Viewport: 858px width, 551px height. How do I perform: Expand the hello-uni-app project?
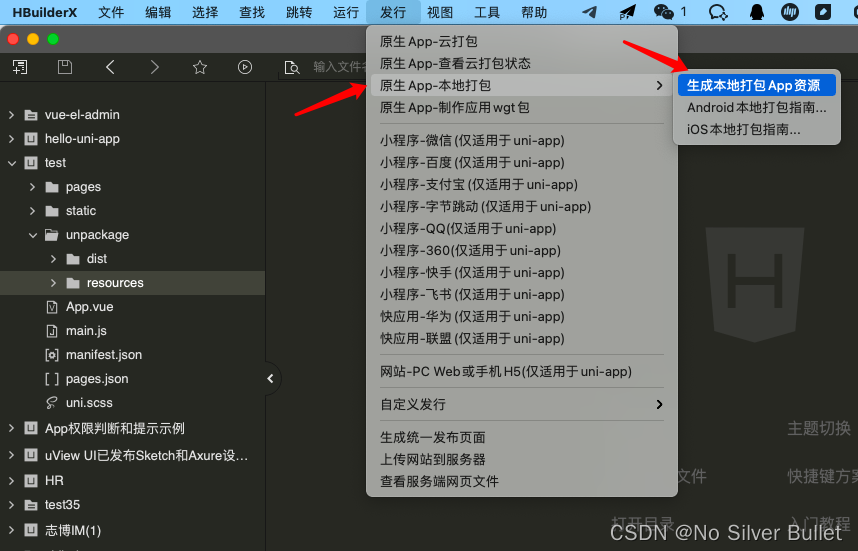pyautogui.click(x=11, y=139)
